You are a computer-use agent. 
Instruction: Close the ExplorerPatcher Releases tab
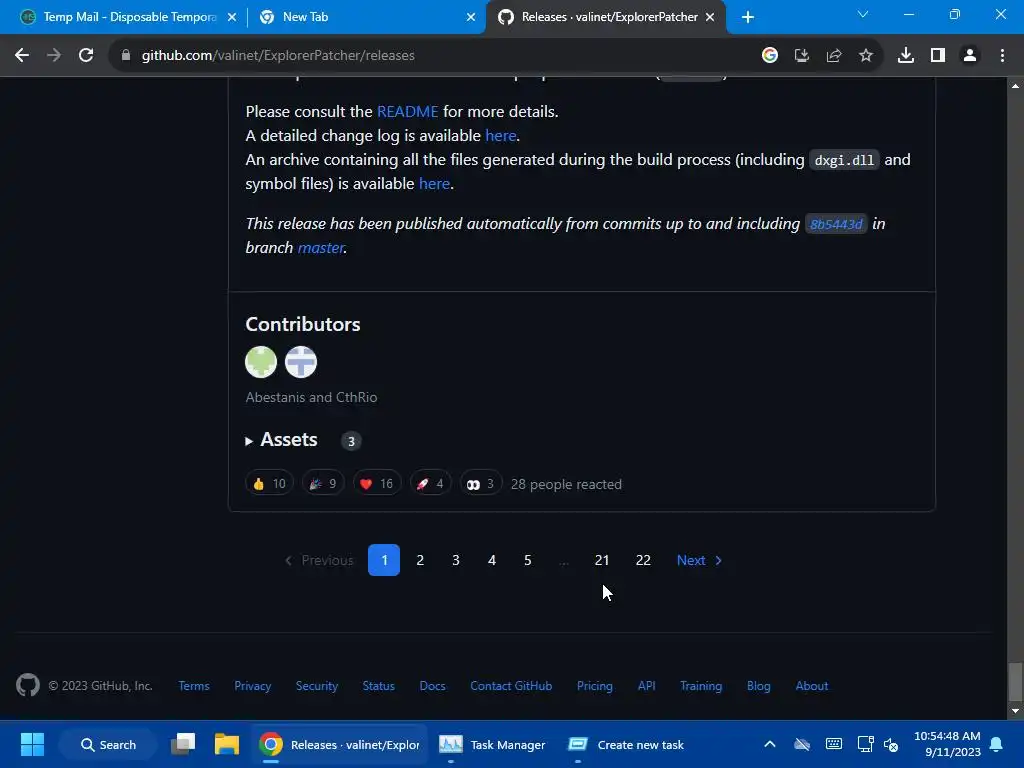tap(710, 17)
